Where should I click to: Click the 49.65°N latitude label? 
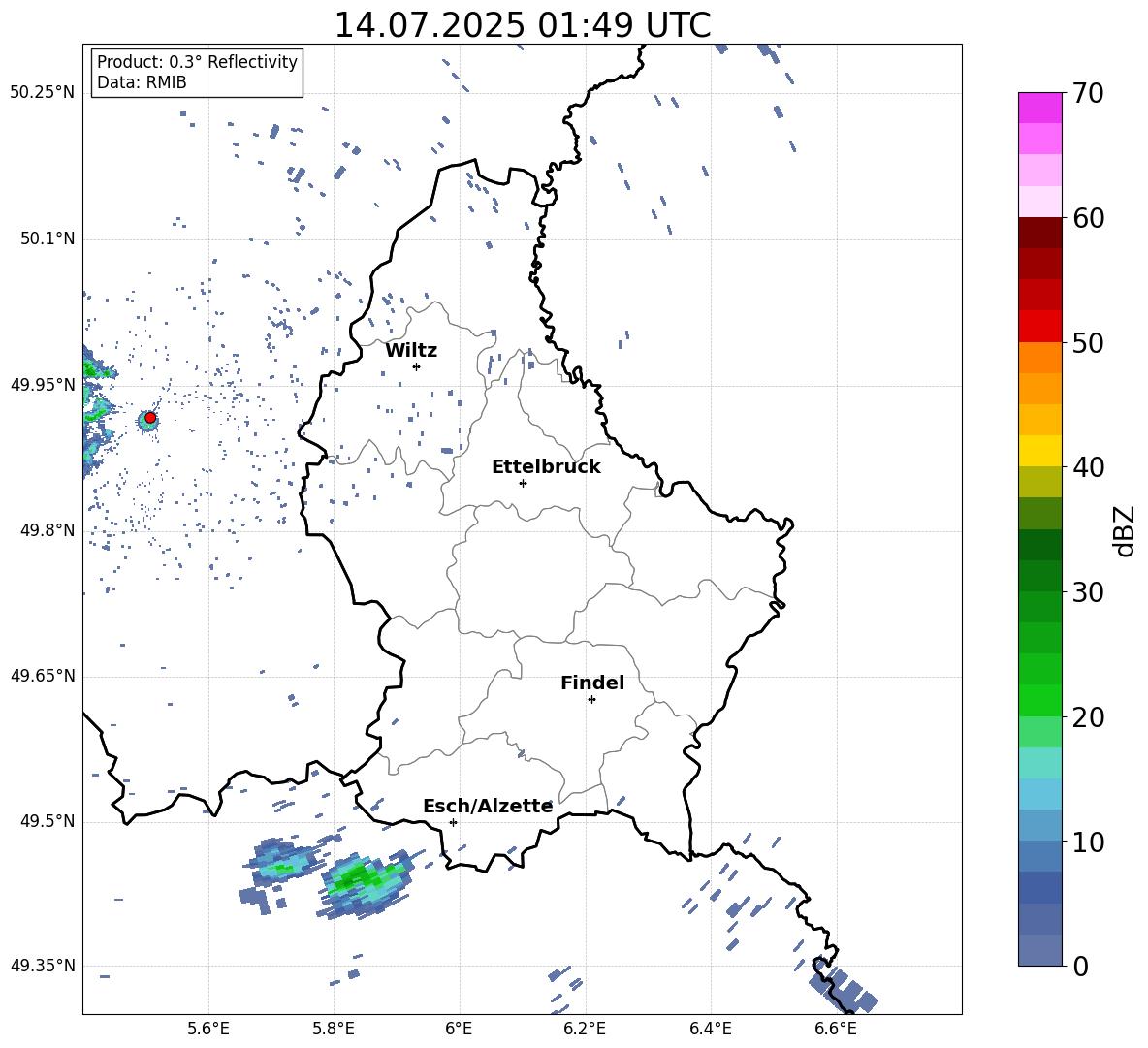tap(43, 676)
